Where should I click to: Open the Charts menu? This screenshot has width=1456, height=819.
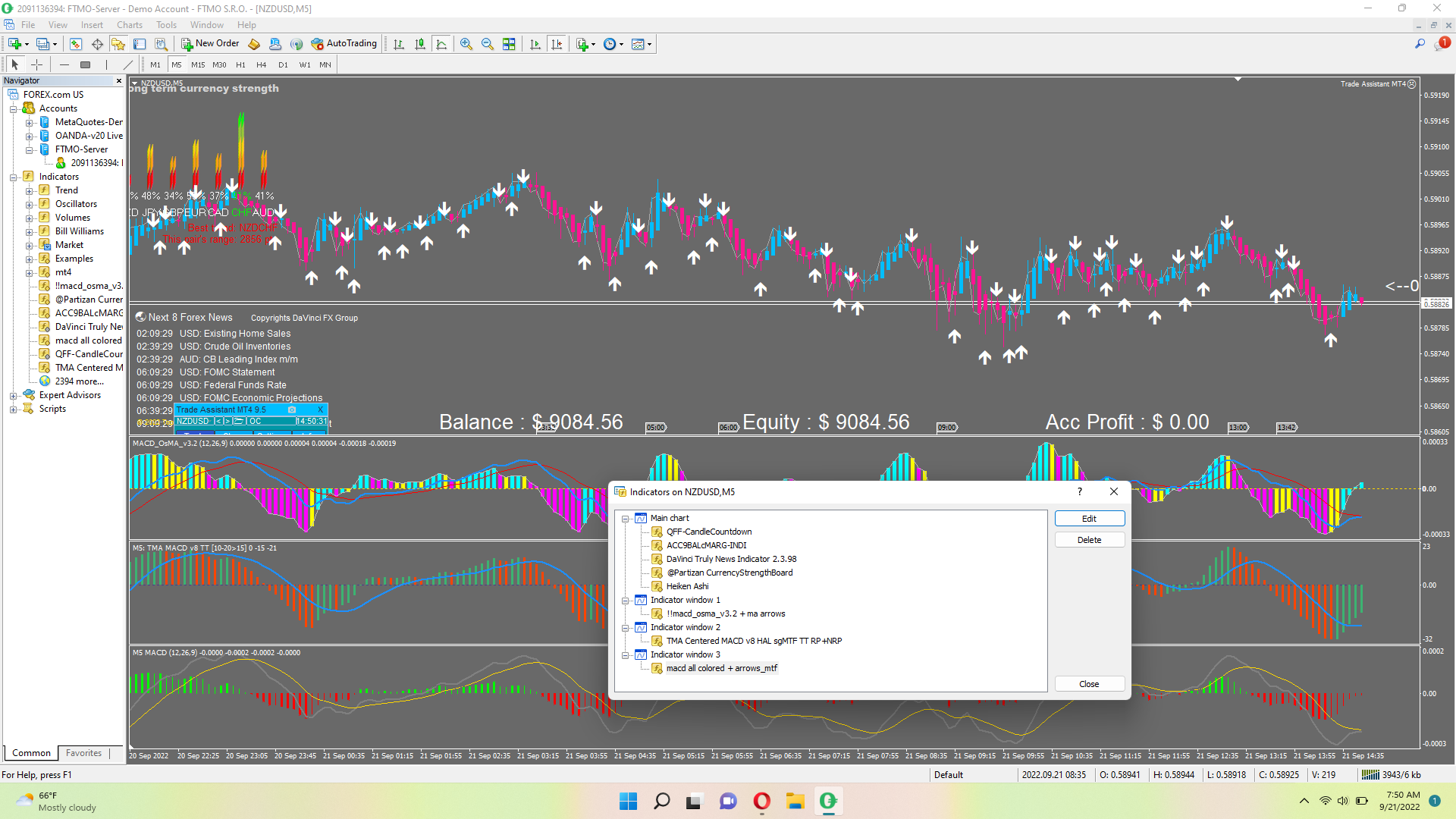[130, 24]
